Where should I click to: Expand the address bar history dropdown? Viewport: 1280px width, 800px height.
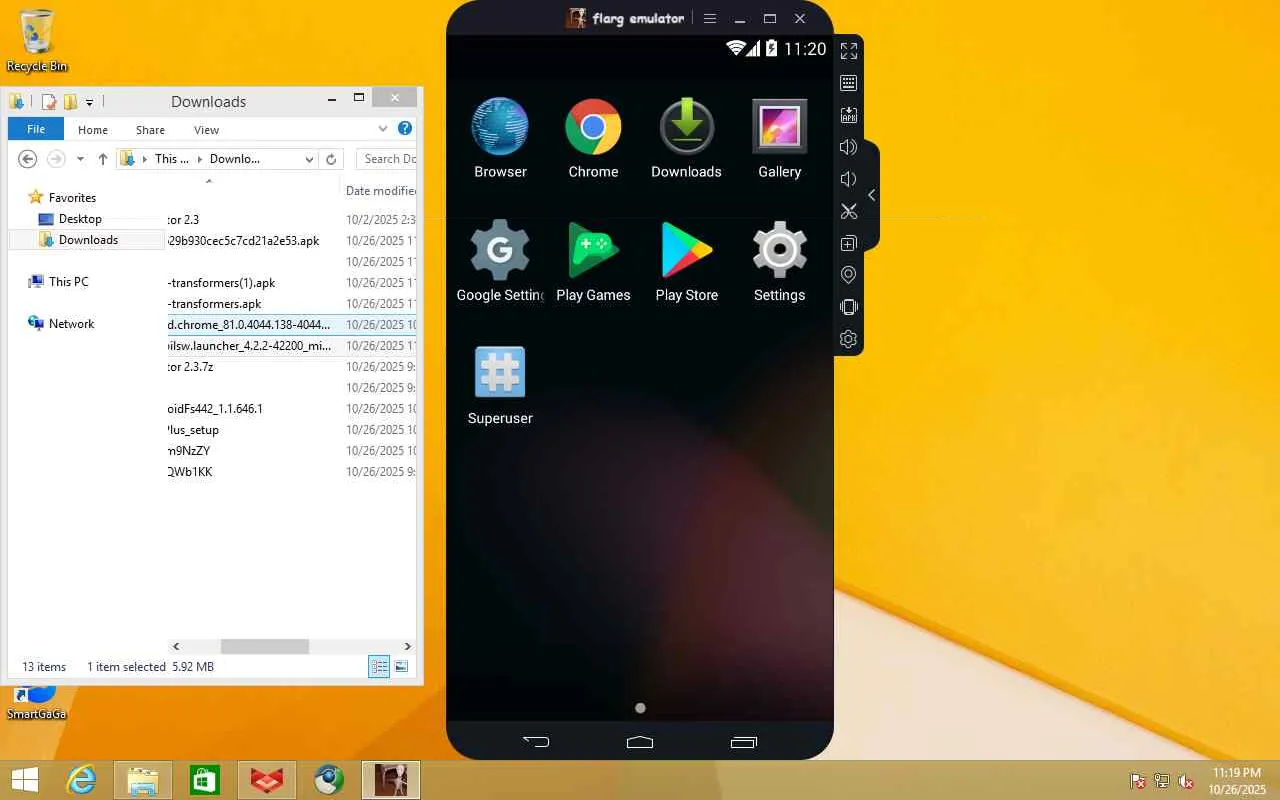coord(309,159)
